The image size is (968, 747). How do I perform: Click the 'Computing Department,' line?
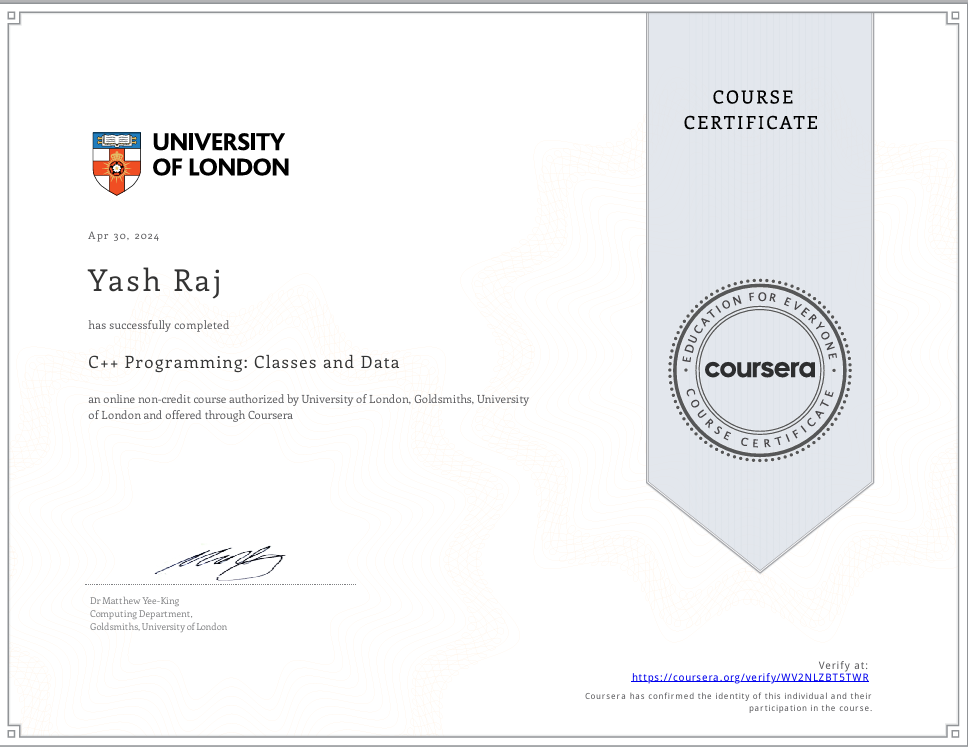[141, 614]
